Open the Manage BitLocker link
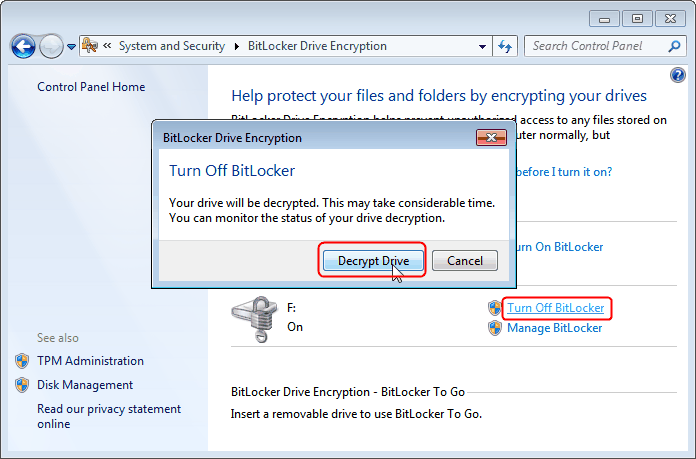Screen dimensions: 696x459 point(554,328)
